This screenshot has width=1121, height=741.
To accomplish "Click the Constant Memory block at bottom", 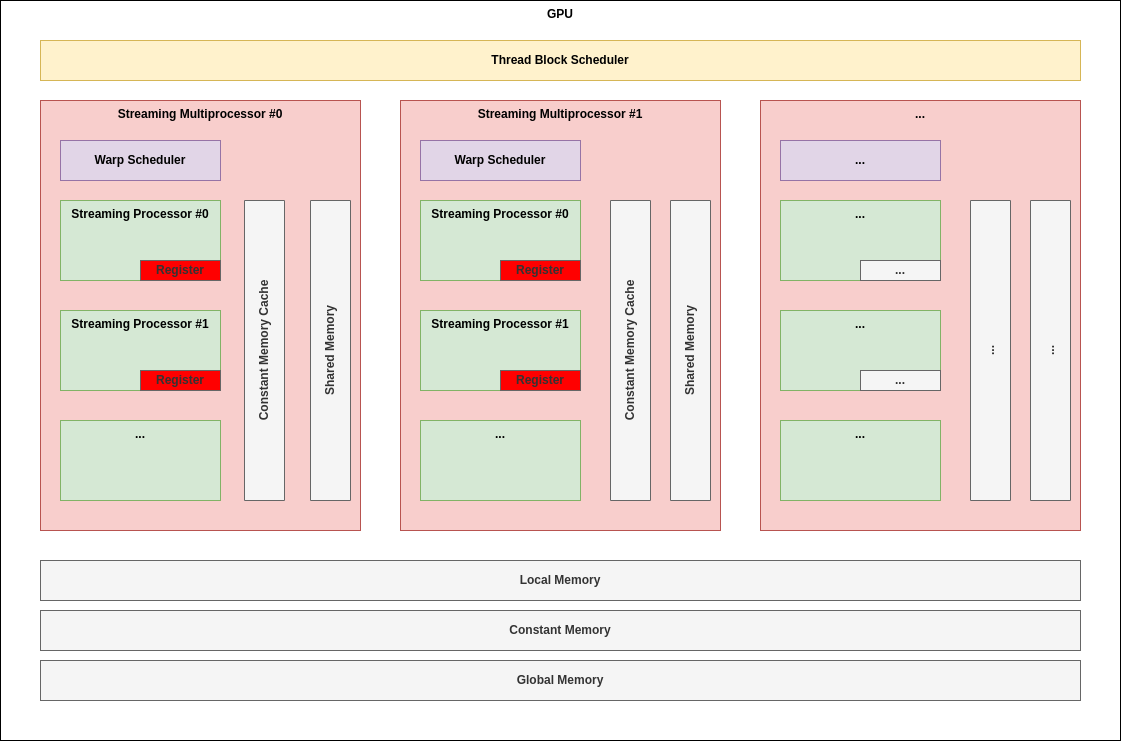I will (560, 630).
